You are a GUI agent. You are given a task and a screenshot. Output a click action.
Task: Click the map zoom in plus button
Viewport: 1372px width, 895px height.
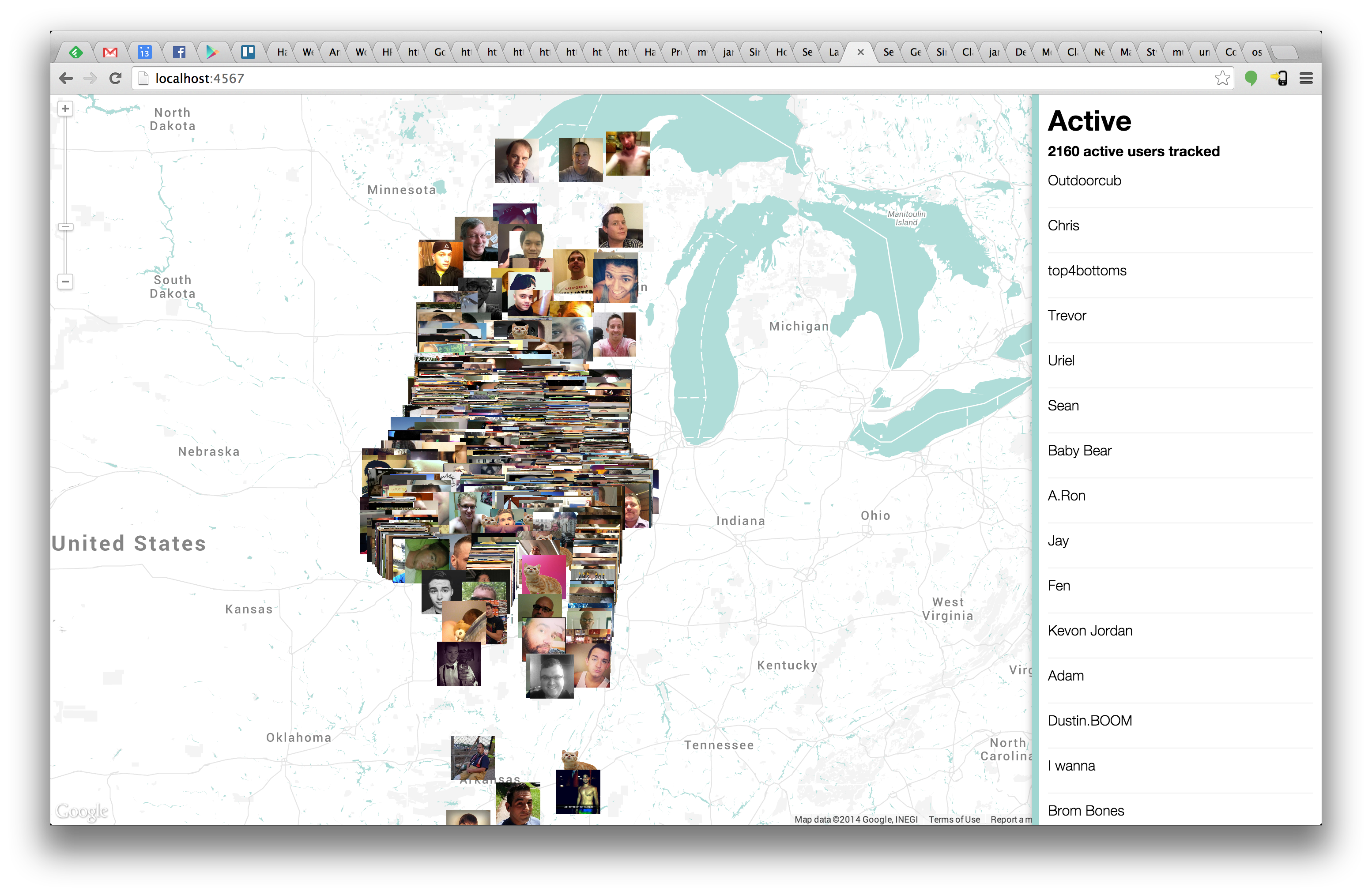click(65, 109)
